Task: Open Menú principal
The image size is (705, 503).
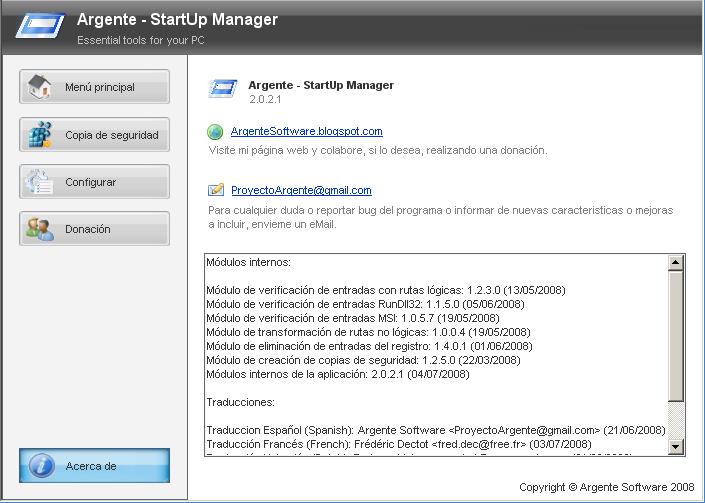Action: 94,86
